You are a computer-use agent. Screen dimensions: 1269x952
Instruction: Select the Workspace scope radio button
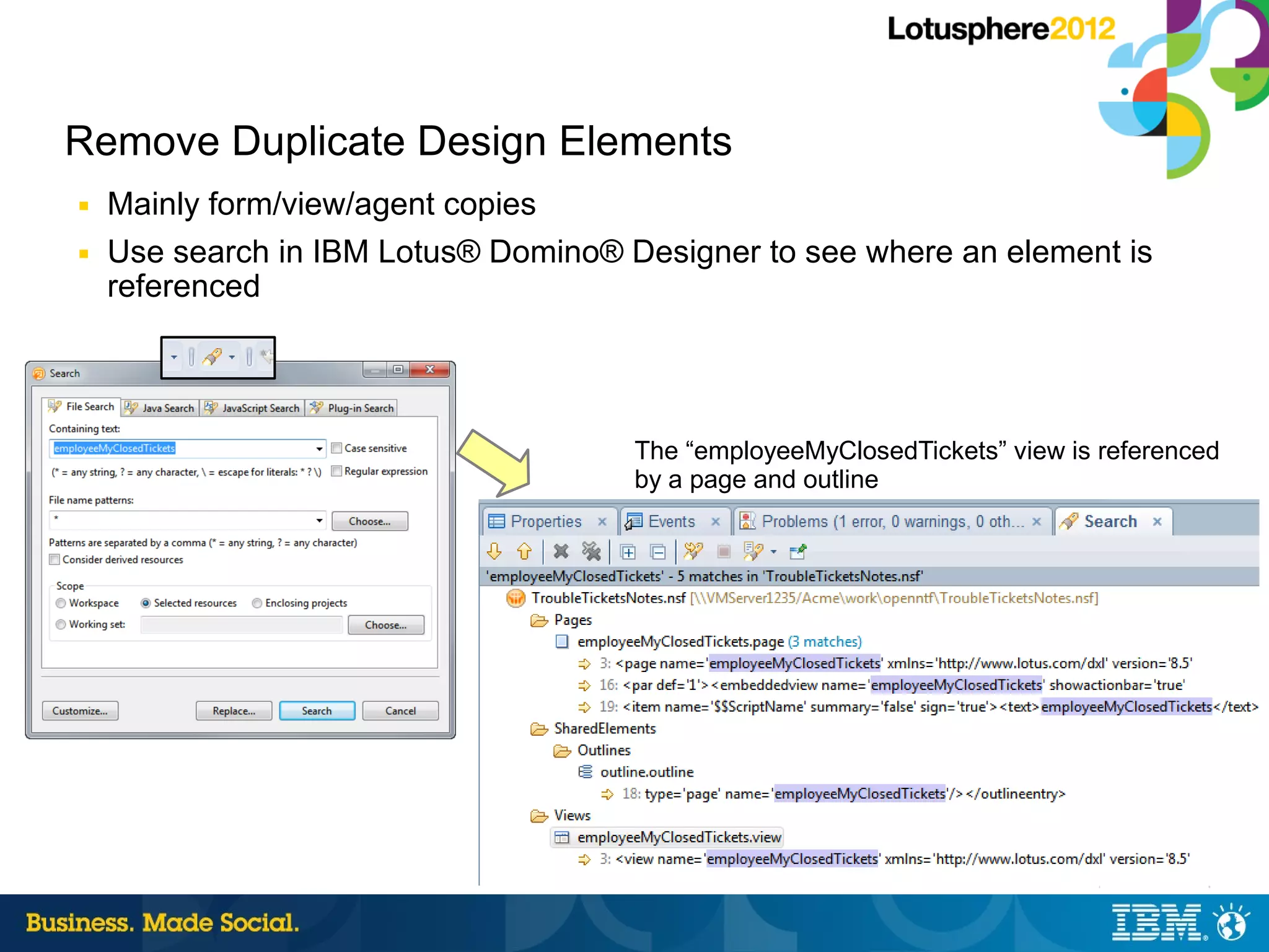point(61,603)
